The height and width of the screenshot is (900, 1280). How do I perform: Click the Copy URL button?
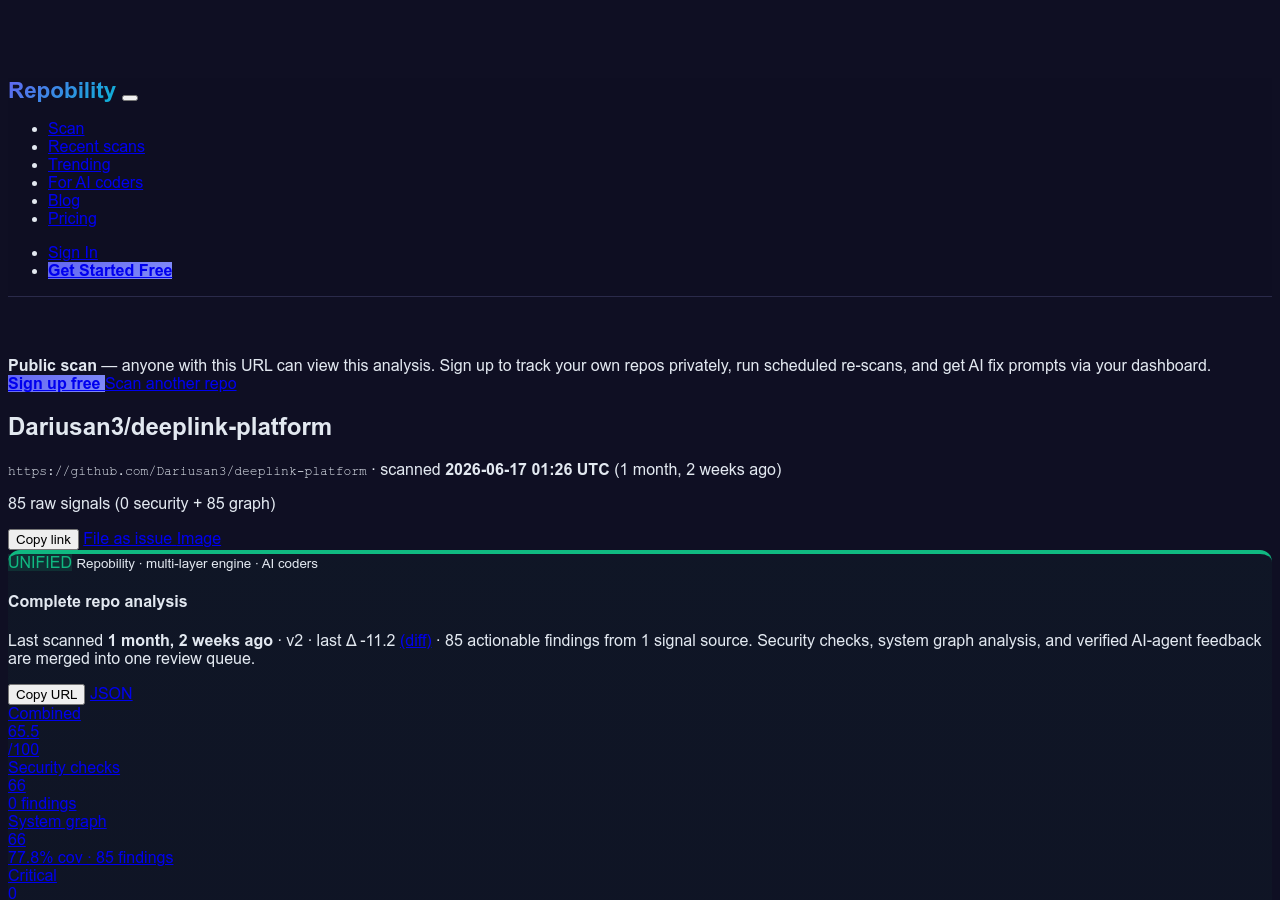(46, 694)
